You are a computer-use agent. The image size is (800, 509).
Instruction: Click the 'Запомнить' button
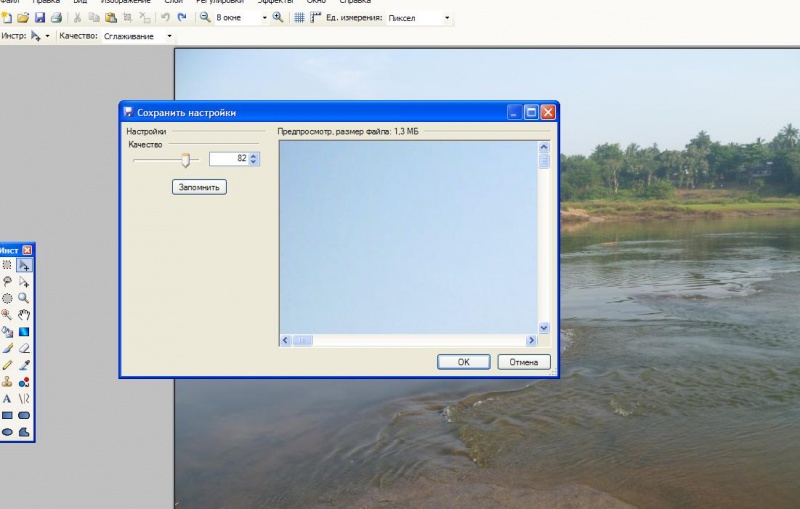pos(199,187)
